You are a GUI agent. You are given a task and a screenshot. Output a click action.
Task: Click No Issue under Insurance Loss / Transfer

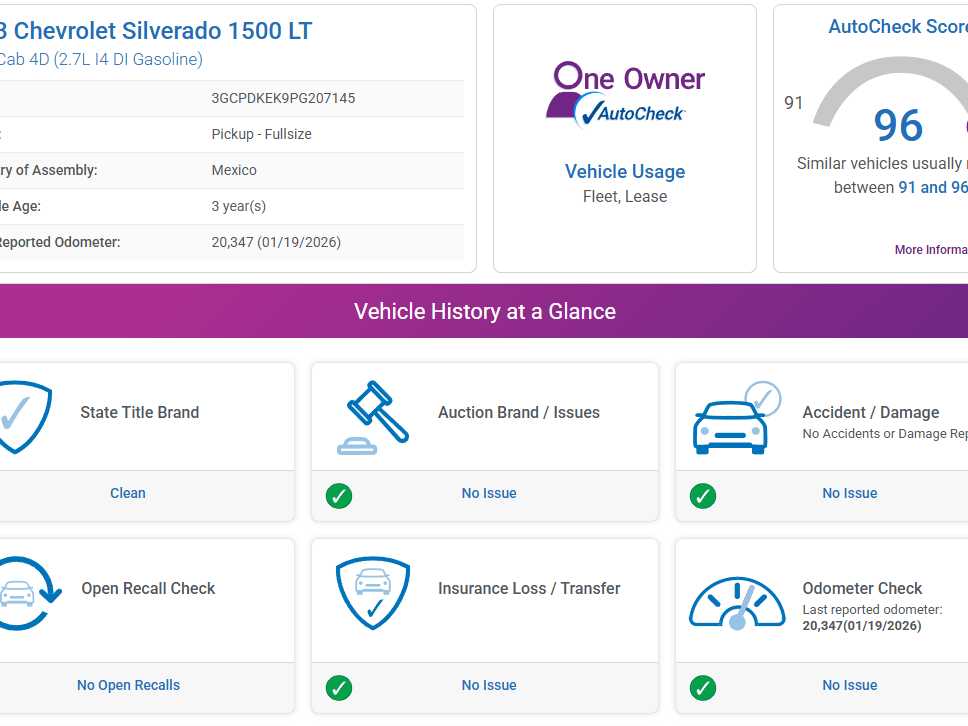pos(489,685)
